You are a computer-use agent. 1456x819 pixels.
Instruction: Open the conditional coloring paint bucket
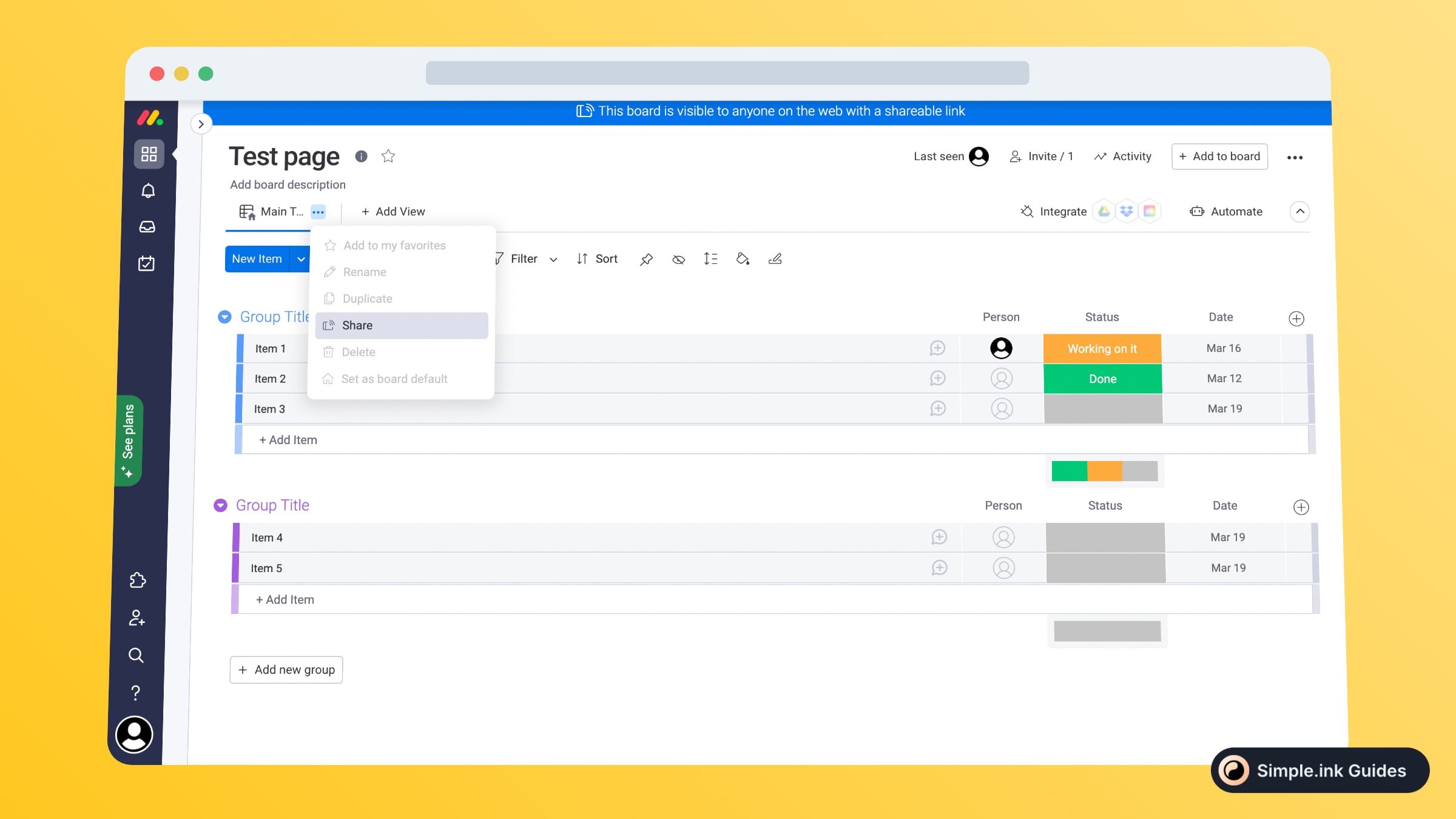(x=743, y=259)
